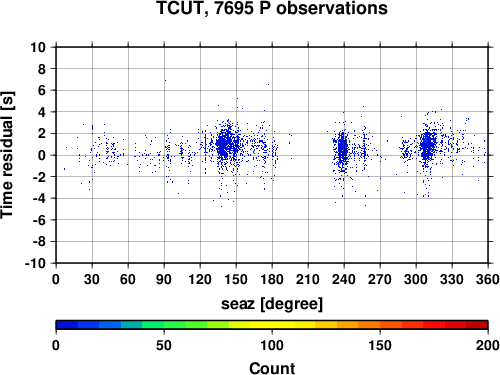
Task: Click the 'Time residual [s]' y-axis label
Action: 8,155
